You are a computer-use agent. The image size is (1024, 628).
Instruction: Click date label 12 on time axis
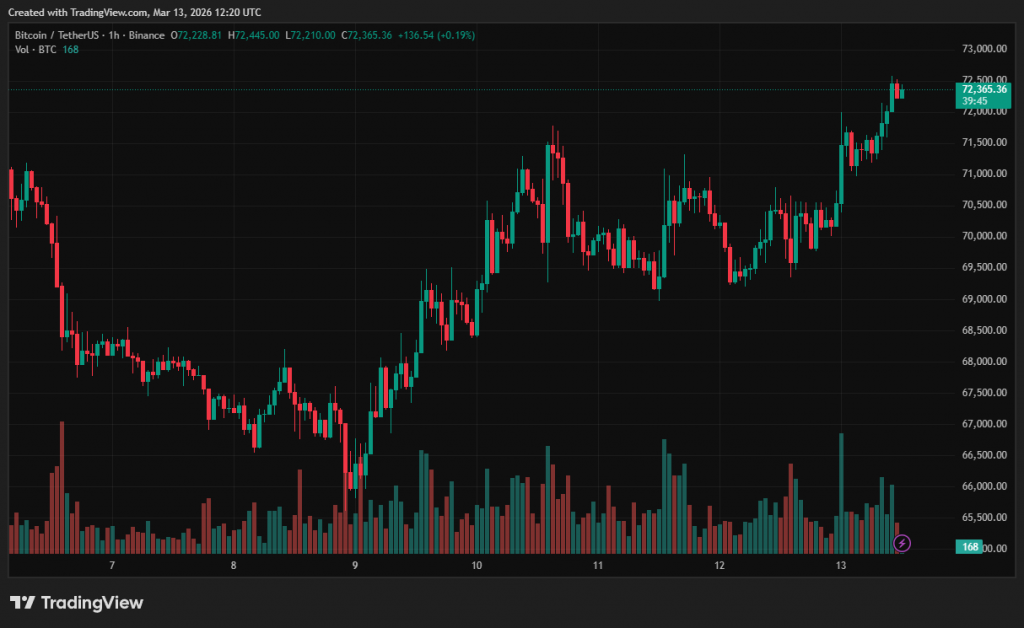(x=719, y=566)
